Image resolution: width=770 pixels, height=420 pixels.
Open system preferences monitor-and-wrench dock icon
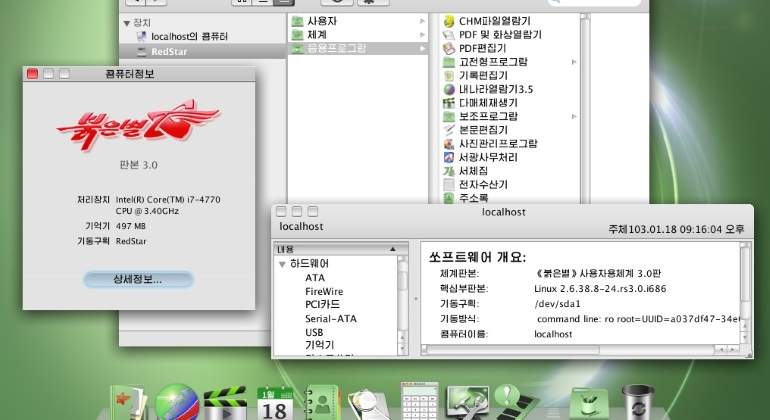coord(467,403)
